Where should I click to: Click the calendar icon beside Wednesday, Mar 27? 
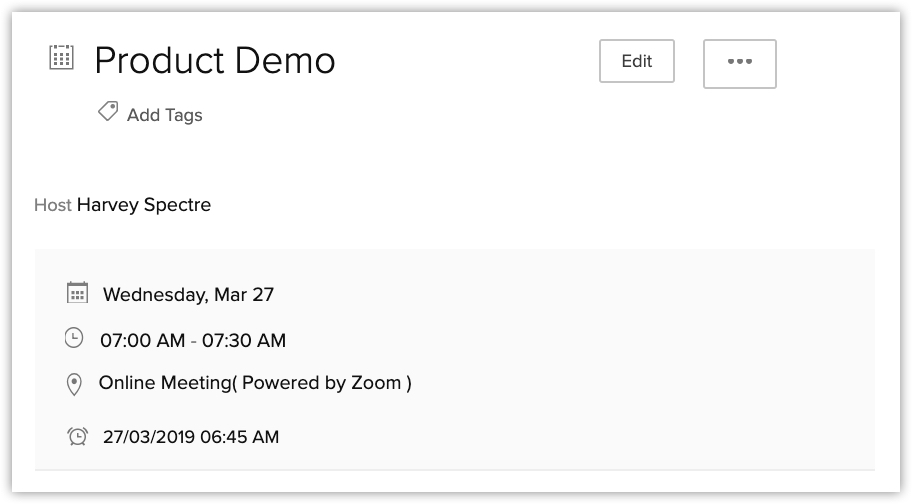click(x=77, y=292)
